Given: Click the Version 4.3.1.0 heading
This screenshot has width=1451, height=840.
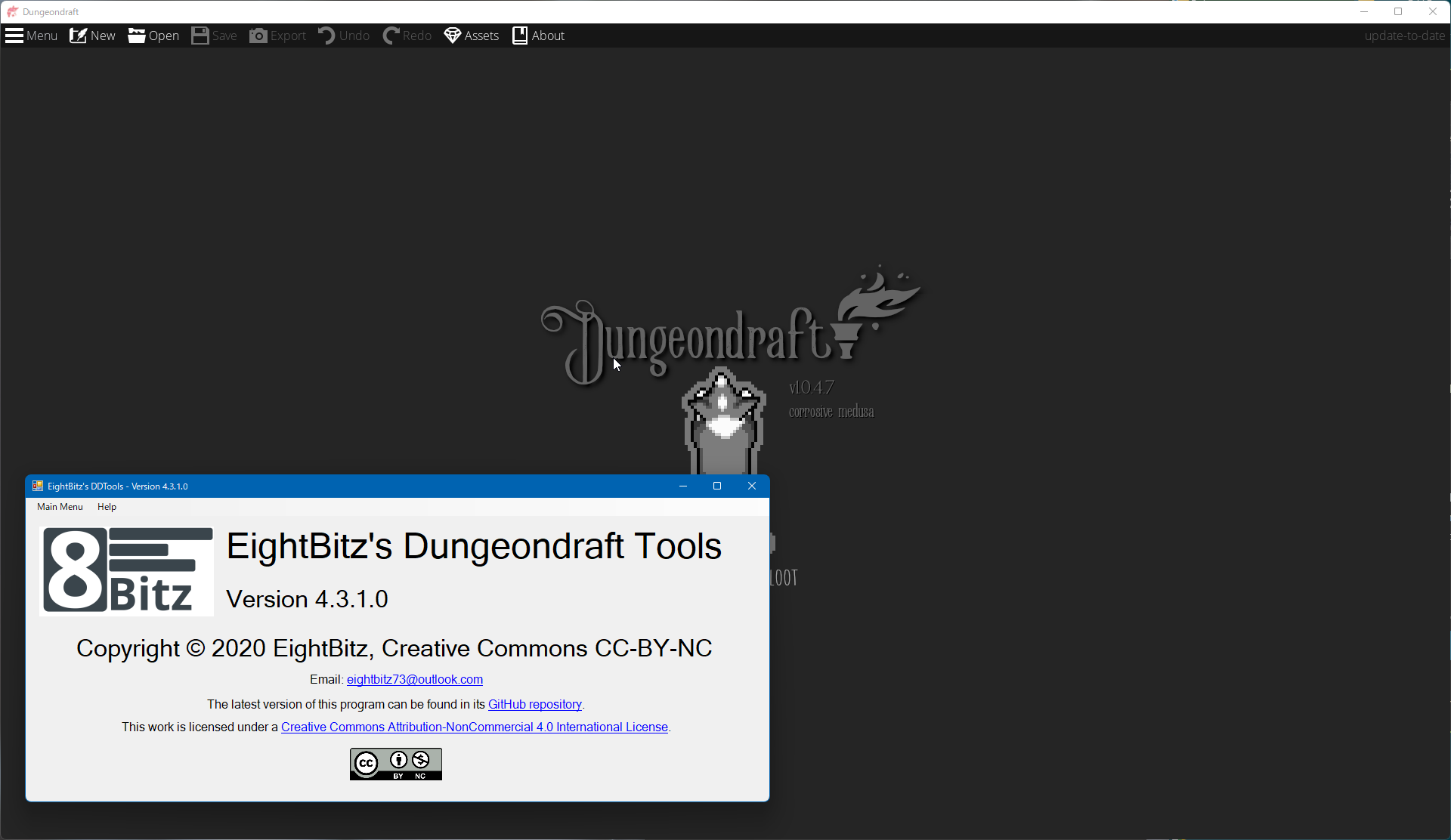Looking at the screenshot, I should click(x=308, y=599).
